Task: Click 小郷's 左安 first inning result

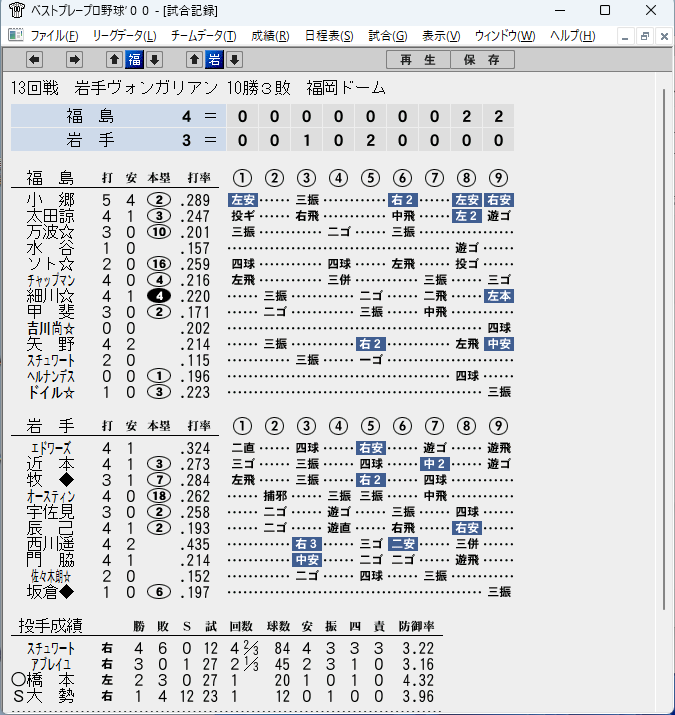Action: (243, 200)
